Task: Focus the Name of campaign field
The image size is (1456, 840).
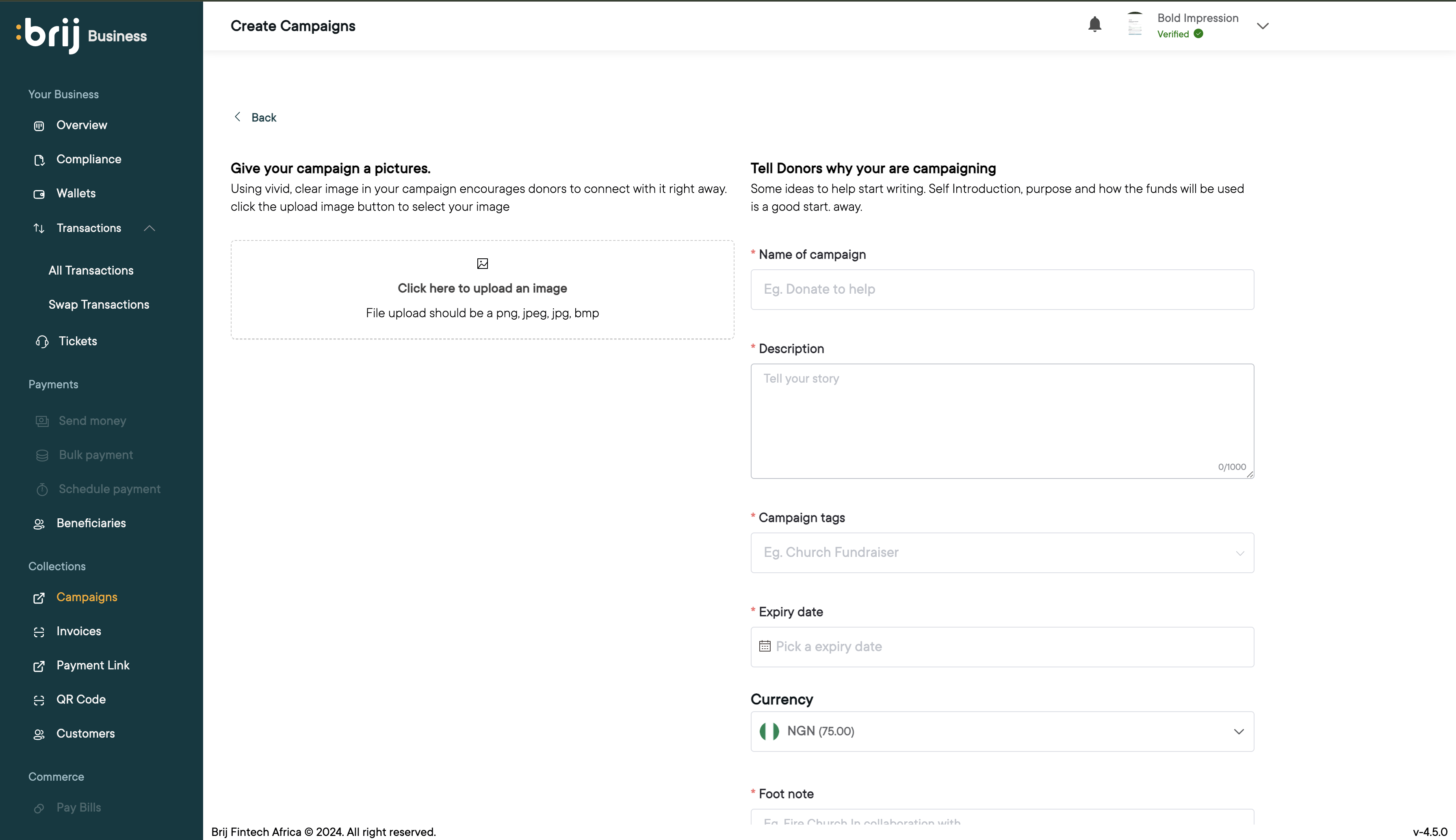Action: tap(1001, 290)
